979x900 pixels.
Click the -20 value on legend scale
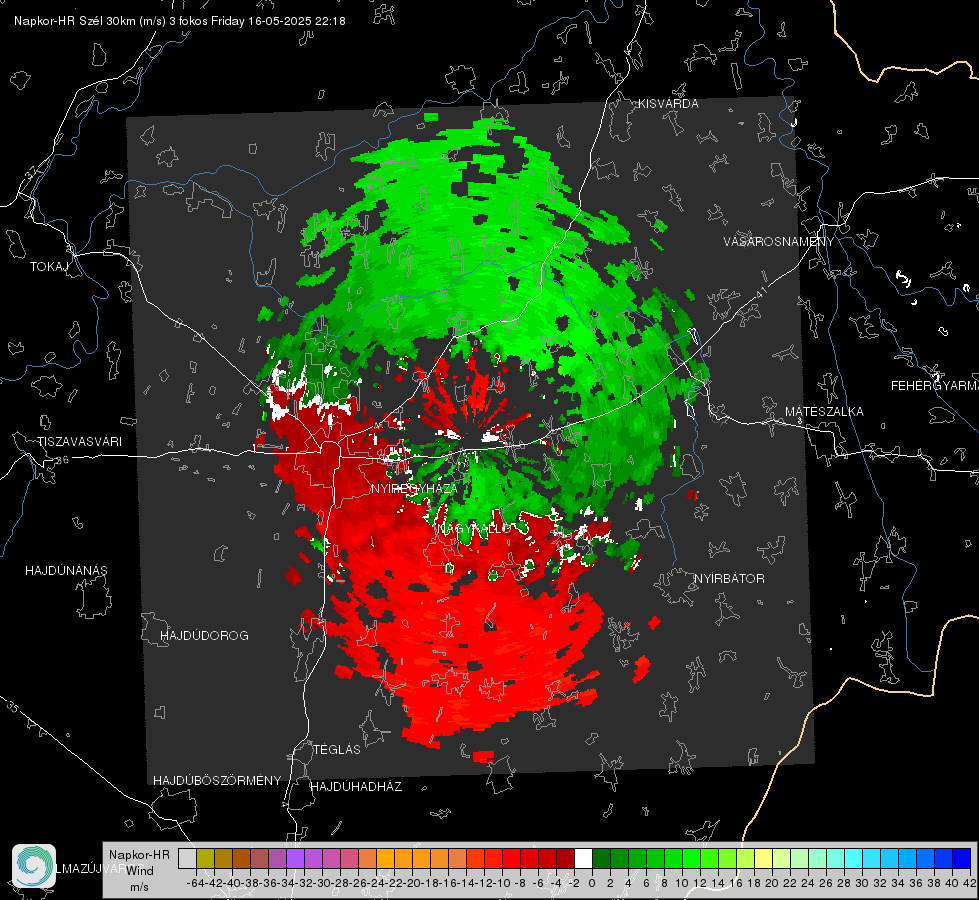pos(413,883)
